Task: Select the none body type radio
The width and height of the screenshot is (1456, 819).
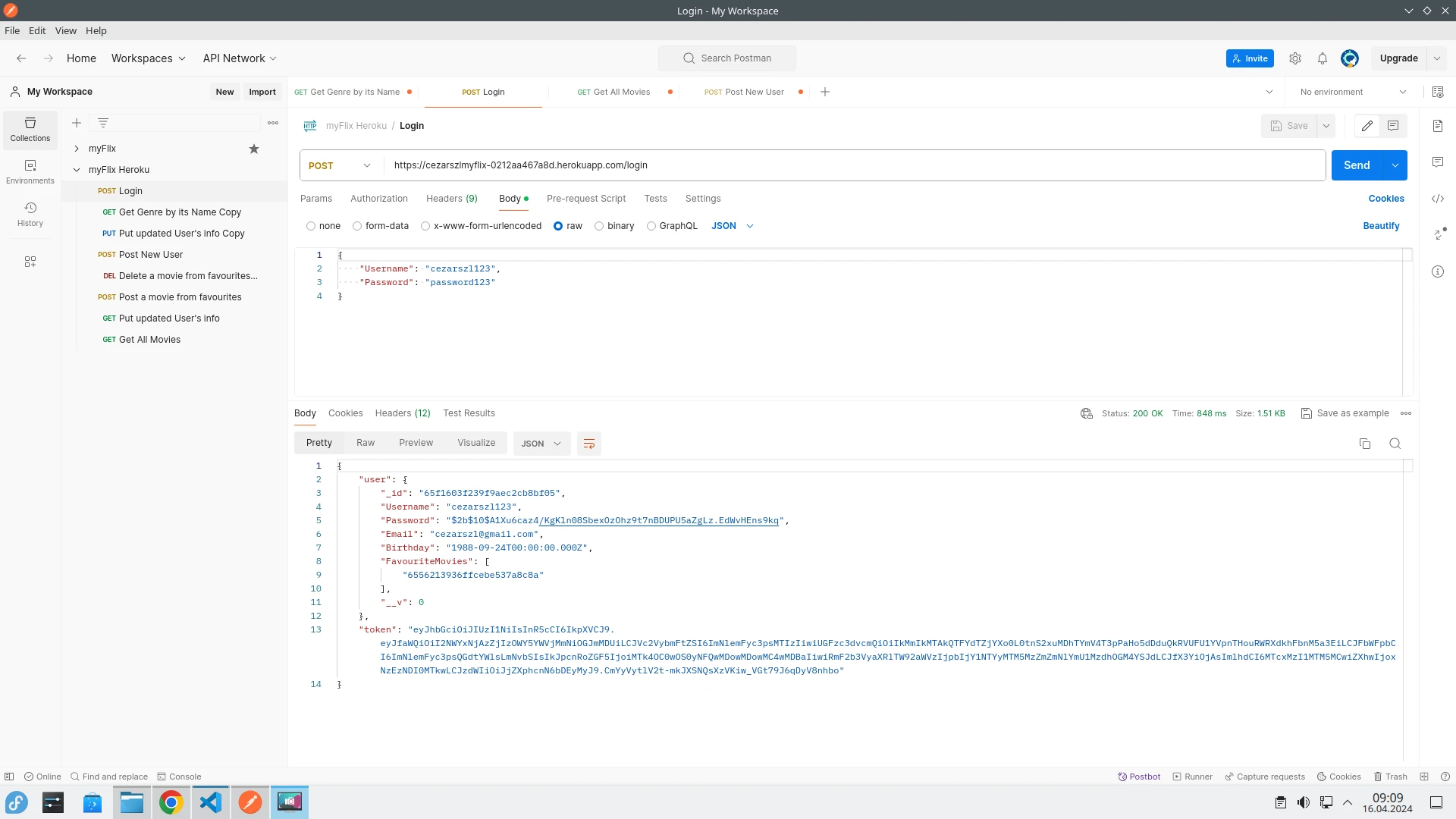Action: (311, 226)
